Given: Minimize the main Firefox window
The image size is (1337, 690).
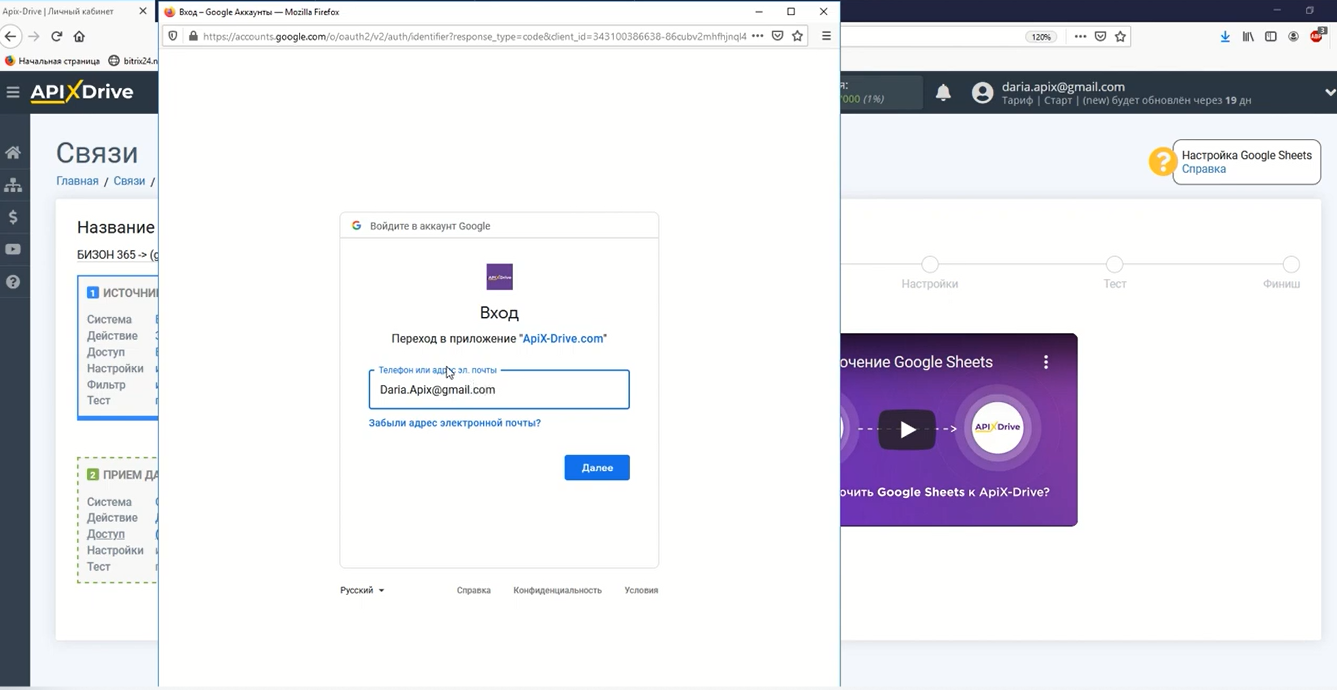Looking at the screenshot, I should pyautogui.click(x=1278, y=10).
